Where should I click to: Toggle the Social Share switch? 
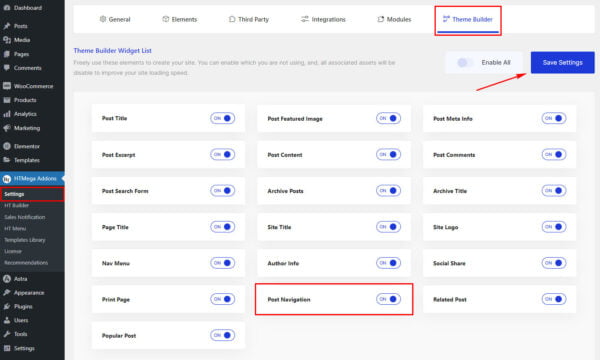click(554, 263)
